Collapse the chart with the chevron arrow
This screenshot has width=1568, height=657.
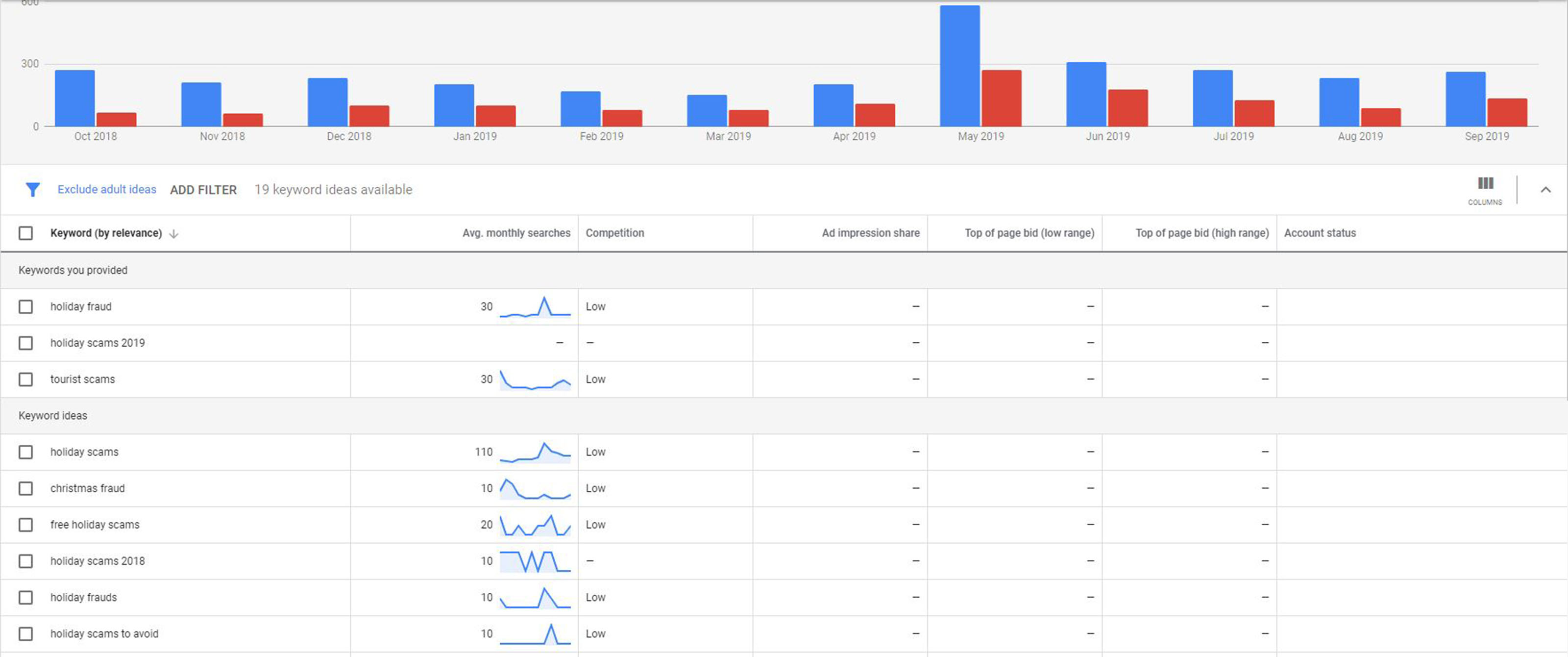1545,190
